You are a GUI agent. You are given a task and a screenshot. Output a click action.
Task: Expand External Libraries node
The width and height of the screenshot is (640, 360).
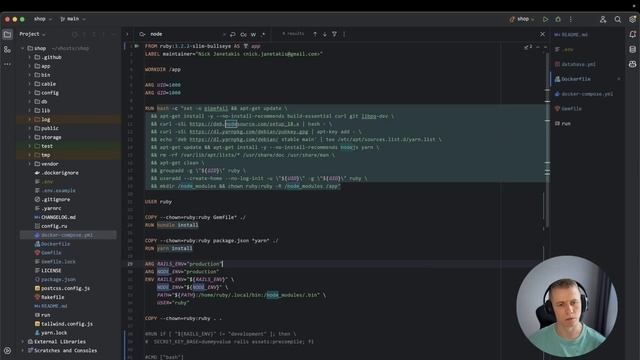tap(22, 342)
